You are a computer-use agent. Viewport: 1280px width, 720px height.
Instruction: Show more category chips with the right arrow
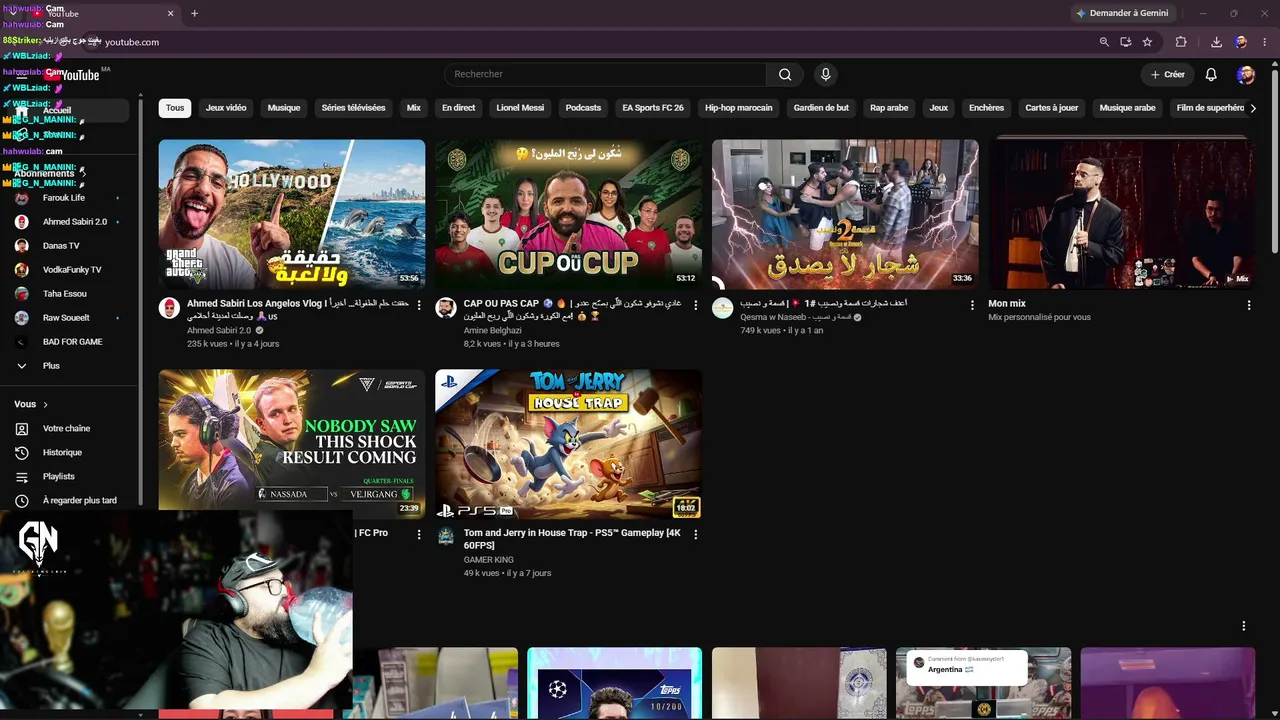click(x=1253, y=108)
